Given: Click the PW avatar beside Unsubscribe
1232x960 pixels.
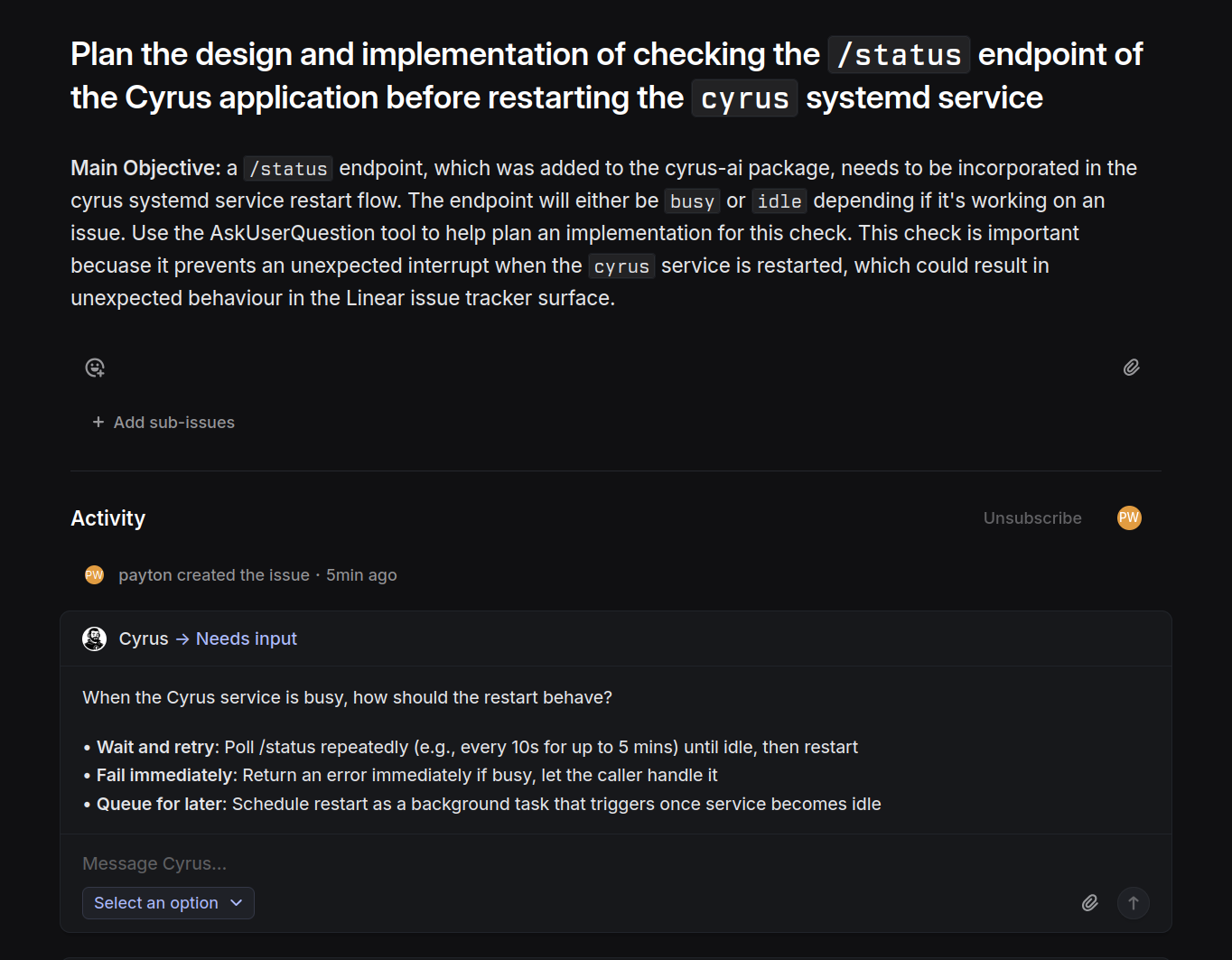Looking at the screenshot, I should pyautogui.click(x=1129, y=517).
